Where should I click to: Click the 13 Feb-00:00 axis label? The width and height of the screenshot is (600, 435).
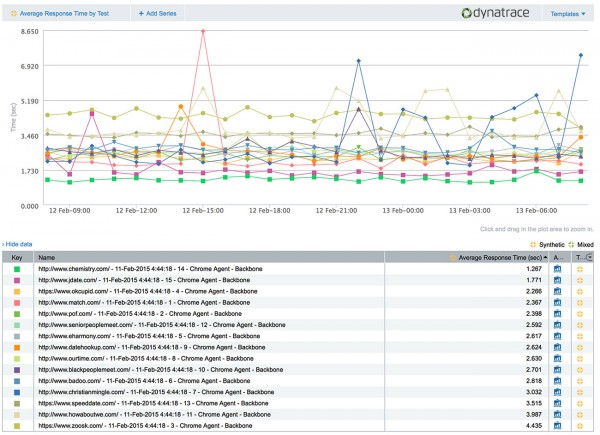tap(403, 211)
